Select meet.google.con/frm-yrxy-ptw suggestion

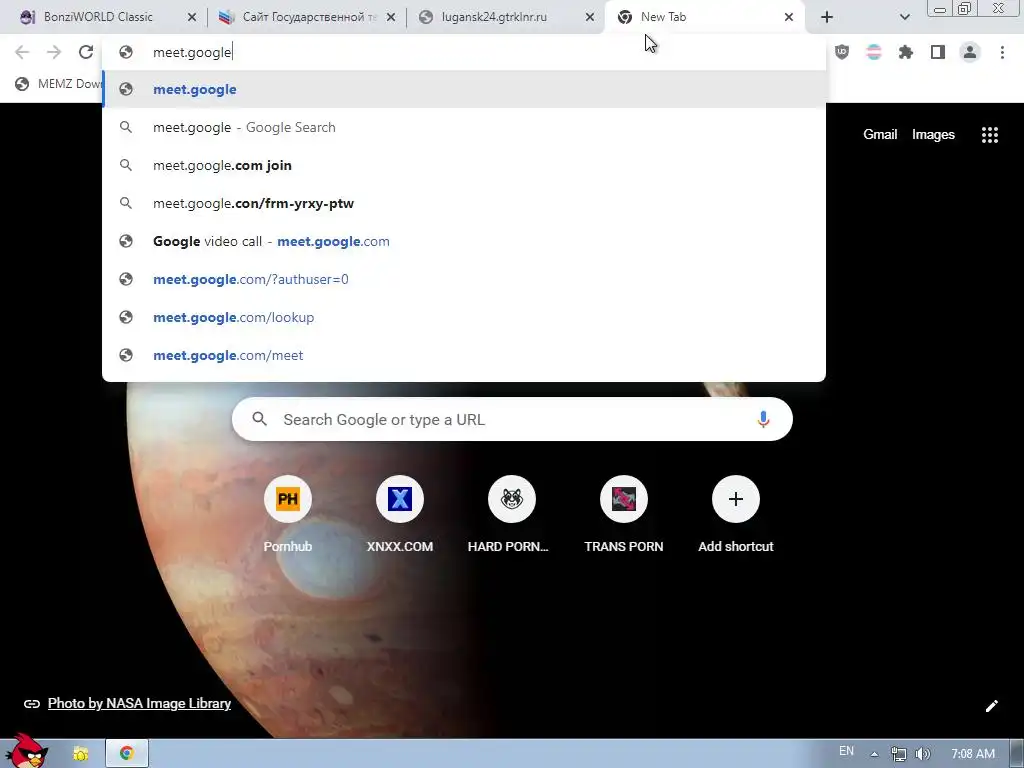(464, 203)
